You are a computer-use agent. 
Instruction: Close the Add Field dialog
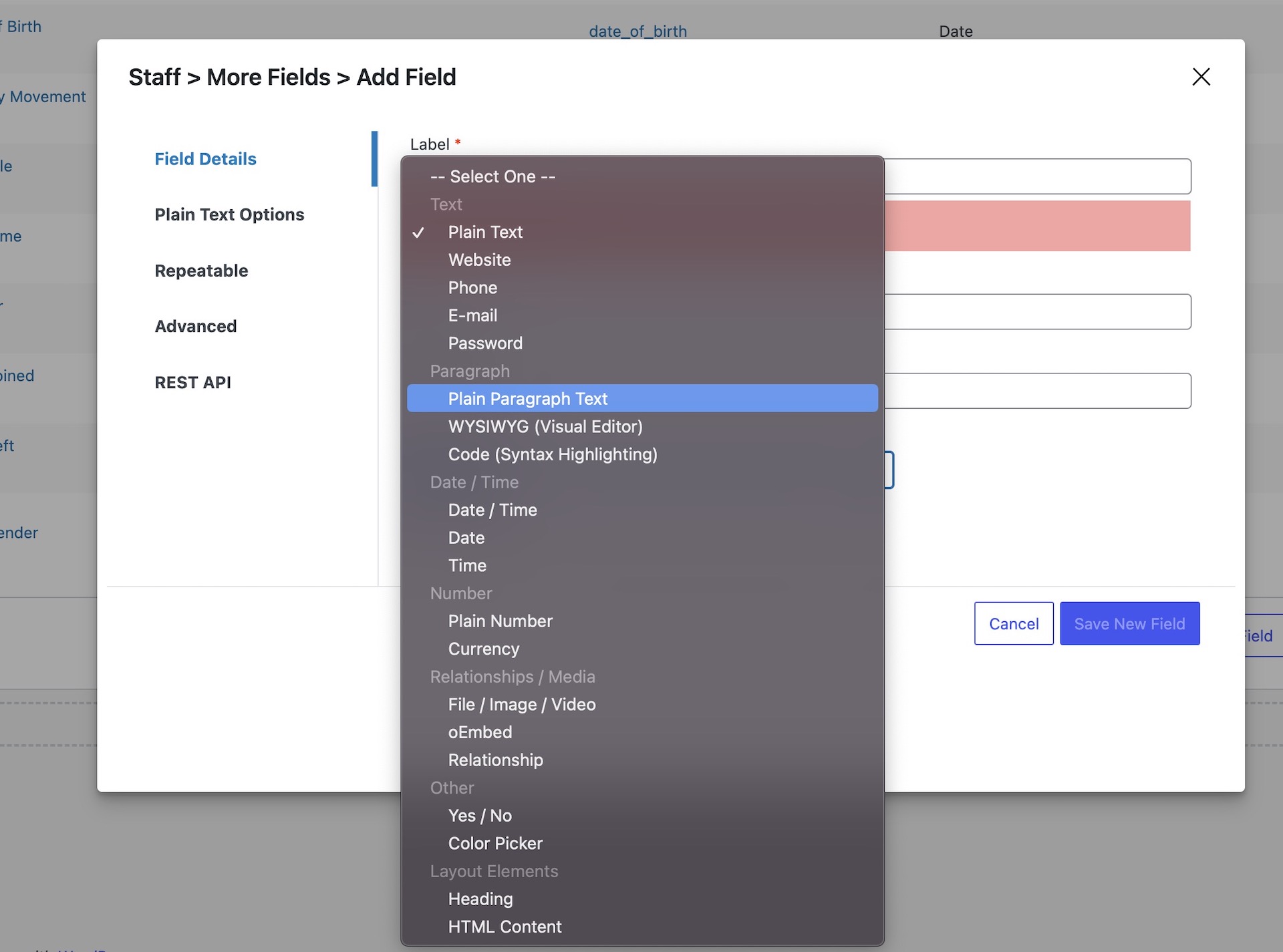pos(1201,77)
